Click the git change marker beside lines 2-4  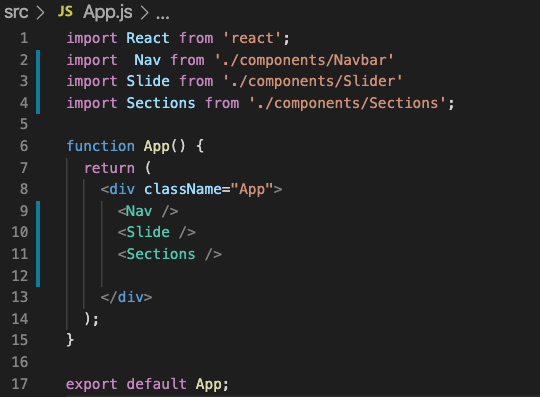tap(38, 82)
